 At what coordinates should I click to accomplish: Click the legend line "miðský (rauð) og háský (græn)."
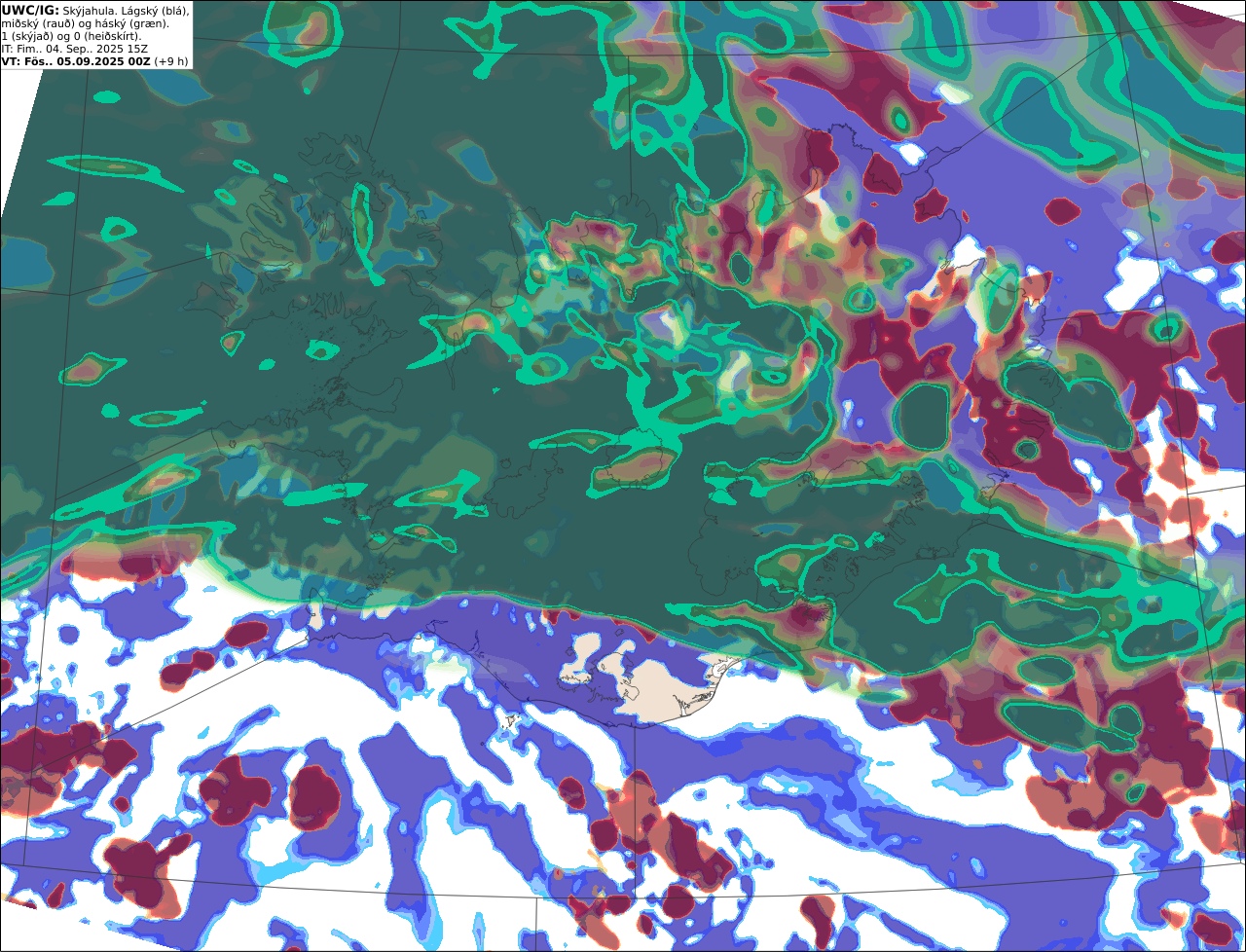click(85, 22)
